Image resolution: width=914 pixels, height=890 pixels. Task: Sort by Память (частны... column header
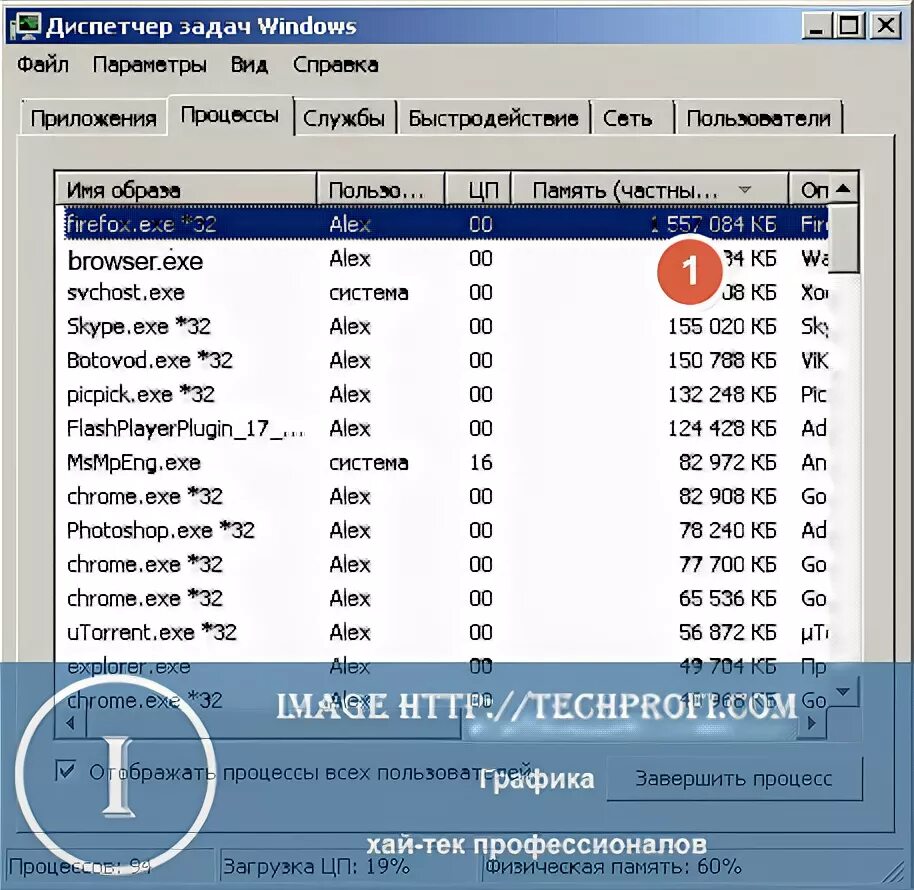[650, 190]
